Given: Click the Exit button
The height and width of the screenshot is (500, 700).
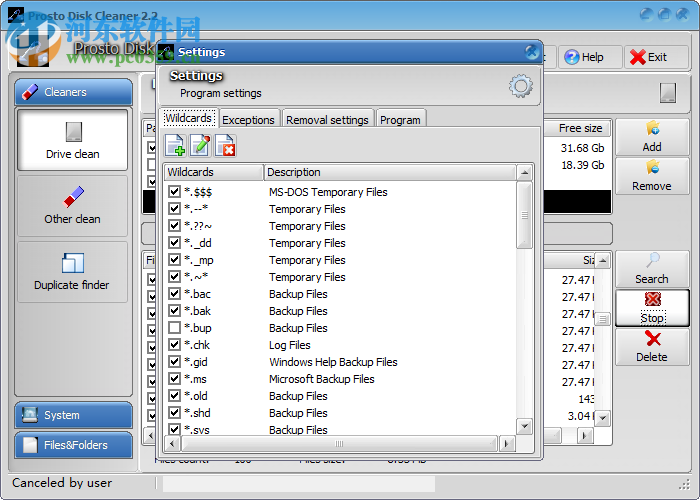Looking at the screenshot, I should [656, 57].
